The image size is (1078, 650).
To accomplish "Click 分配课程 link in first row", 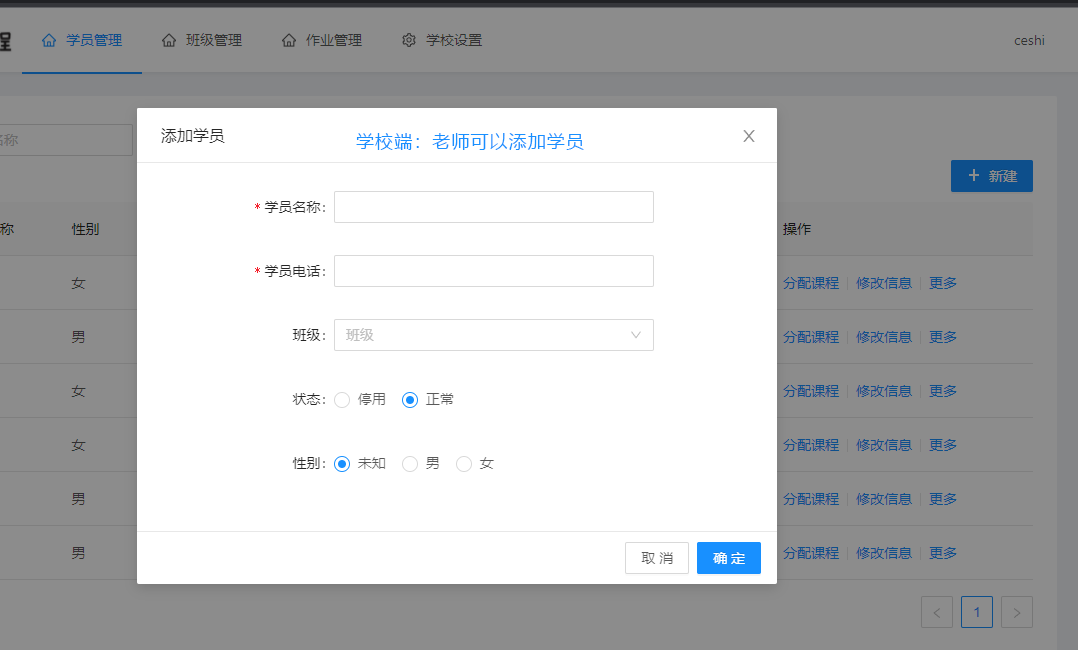I will [811, 283].
